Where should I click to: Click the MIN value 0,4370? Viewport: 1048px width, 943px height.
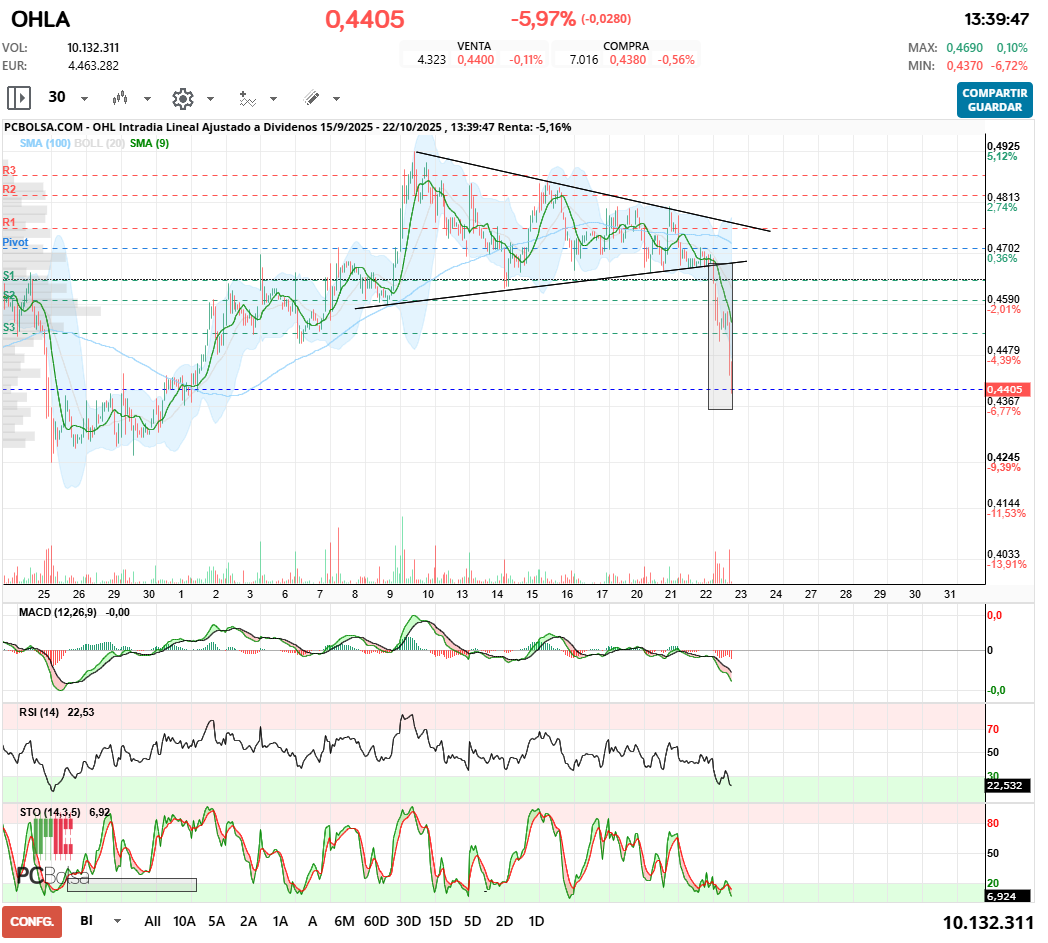click(x=964, y=65)
